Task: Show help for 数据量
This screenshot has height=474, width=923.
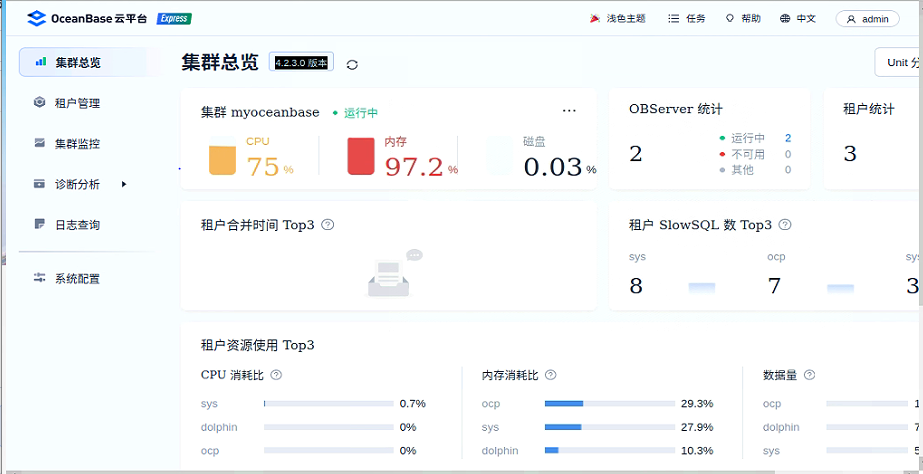Action: pos(809,375)
